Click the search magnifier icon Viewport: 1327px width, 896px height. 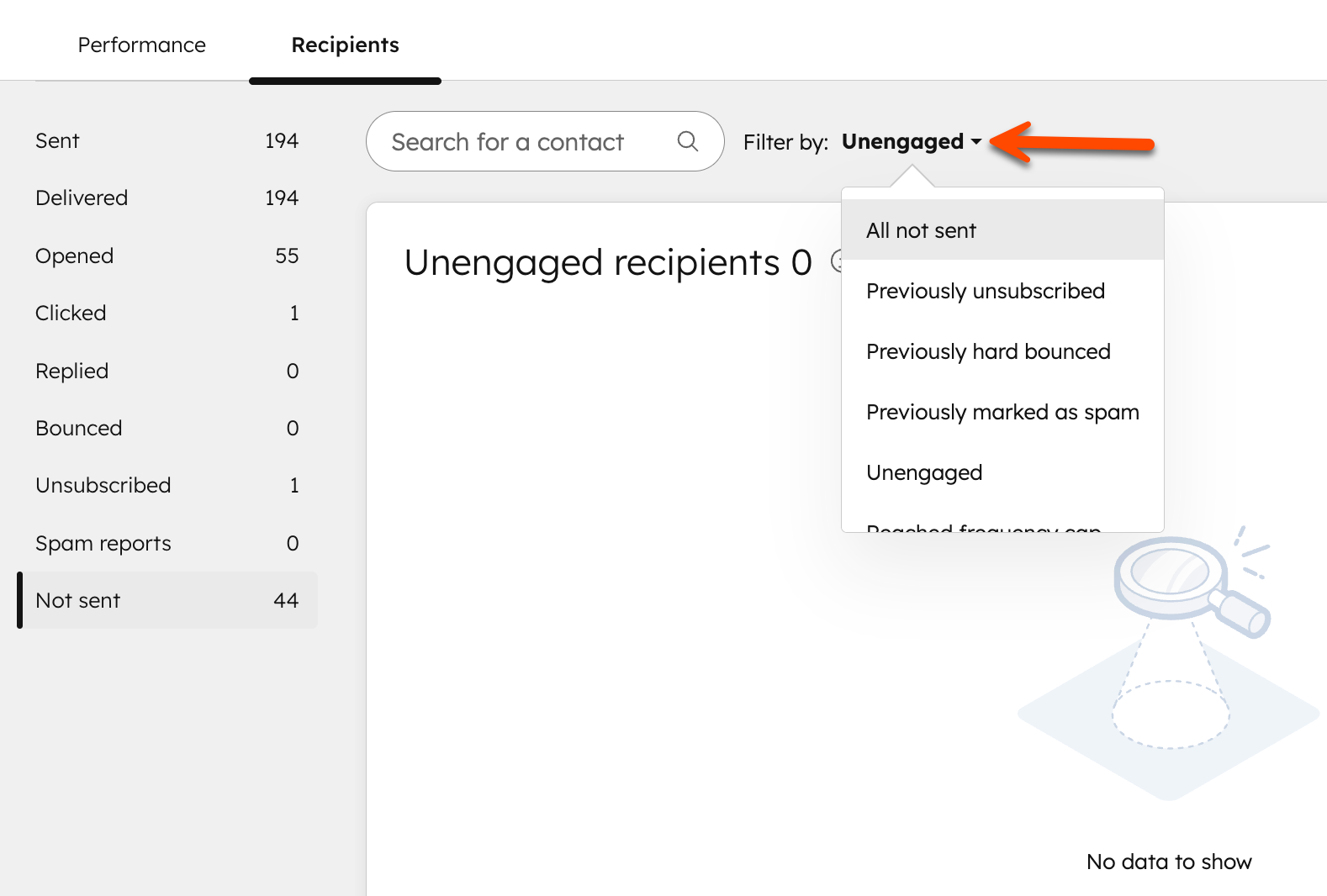pyautogui.click(x=688, y=141)
